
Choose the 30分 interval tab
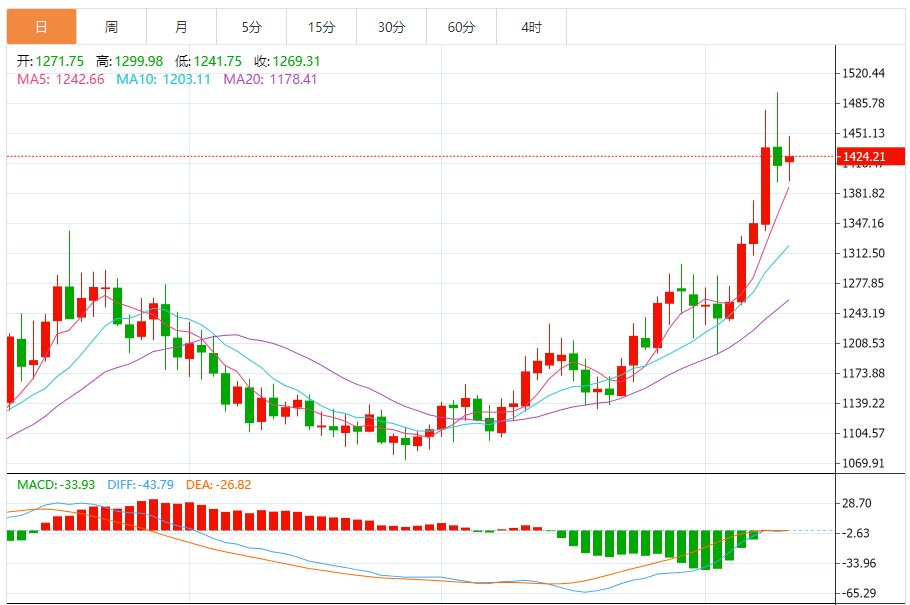(x=391, y=27)
